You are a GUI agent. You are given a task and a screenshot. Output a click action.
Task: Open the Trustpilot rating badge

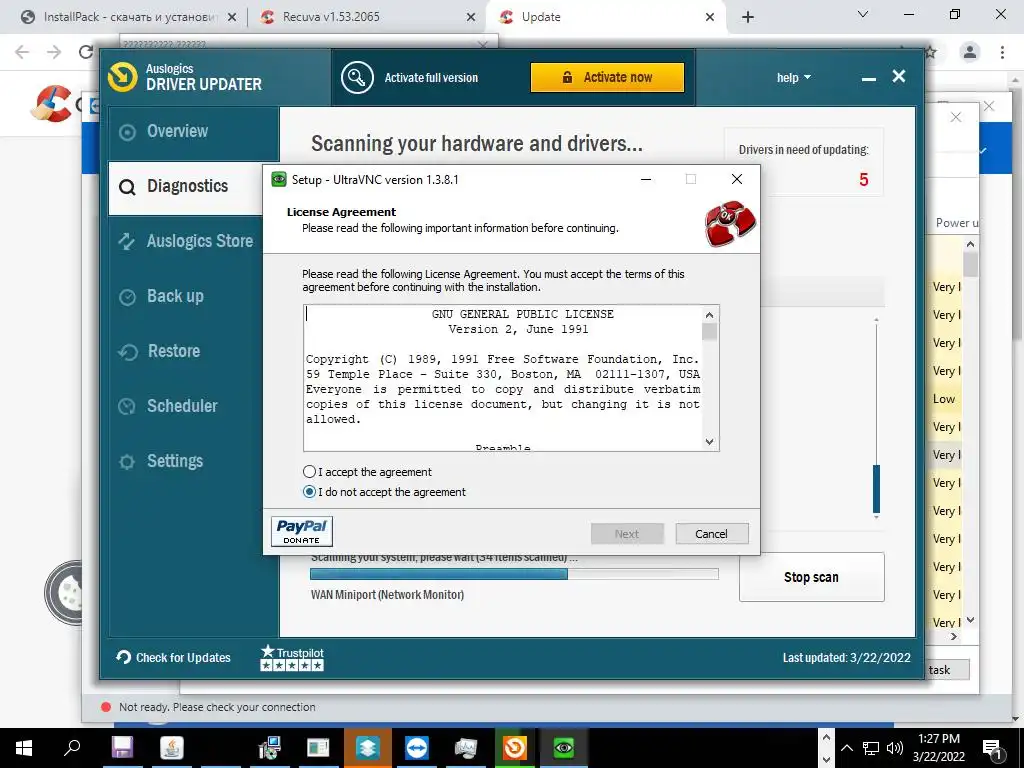point(292,658)
